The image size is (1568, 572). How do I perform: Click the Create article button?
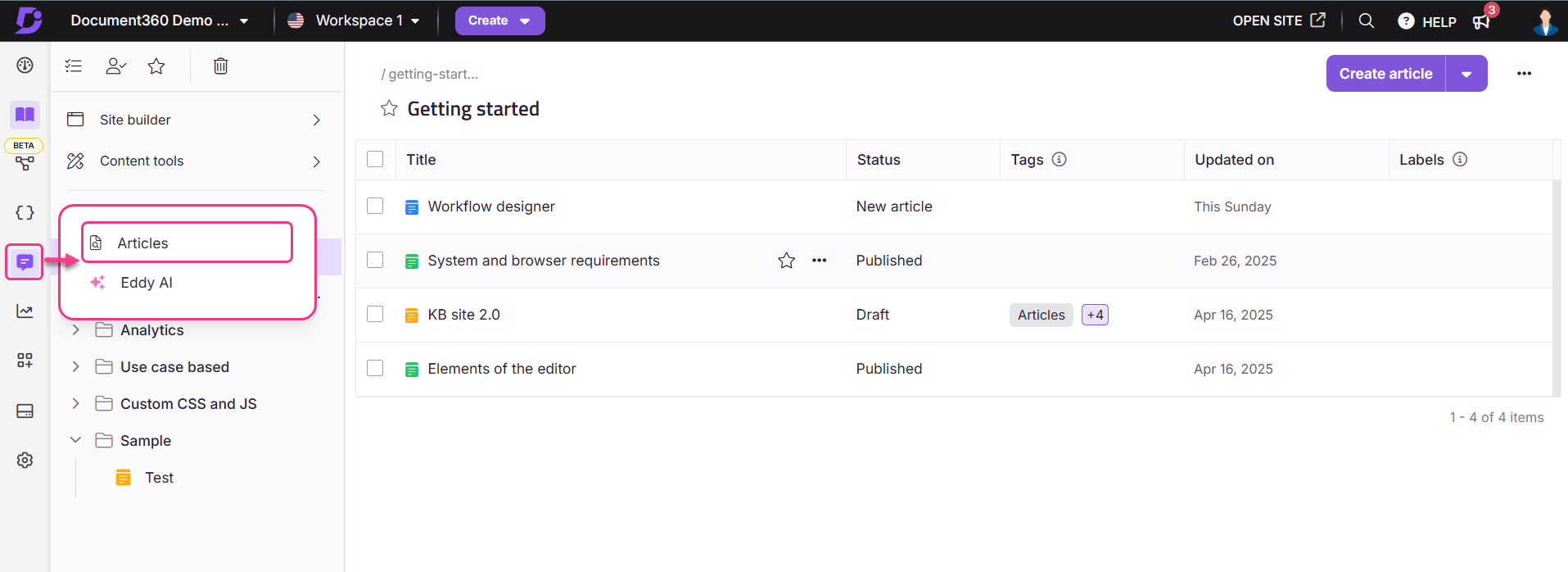1385,74
